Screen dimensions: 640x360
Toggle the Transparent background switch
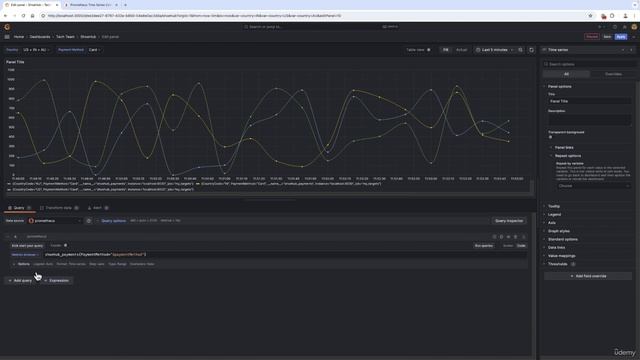tap(551, 137)
